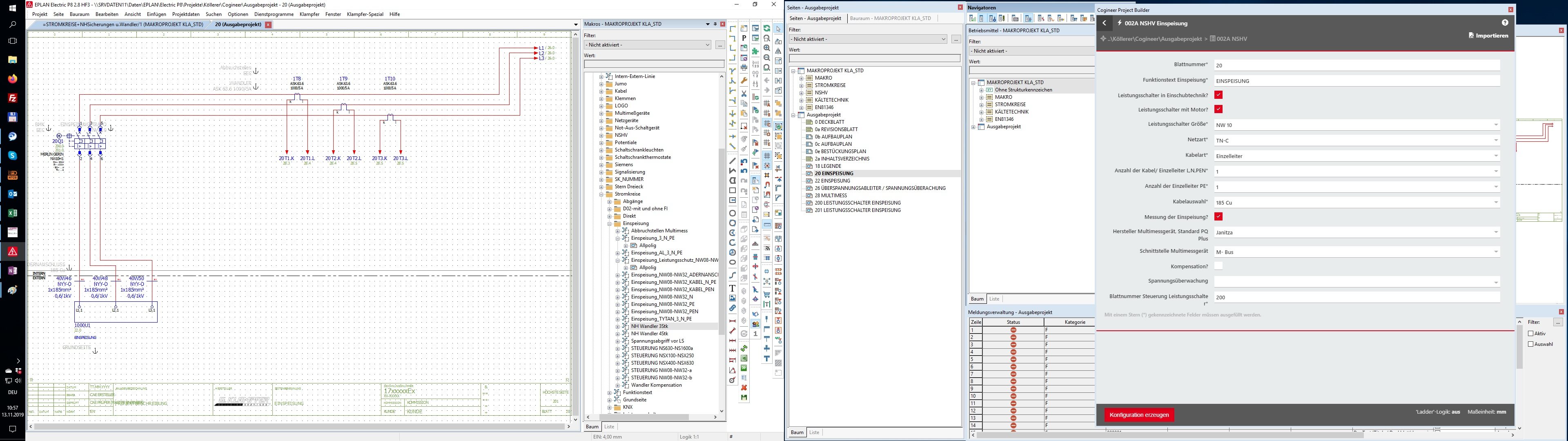This screenshot has height=441, width=1568.
Task: Open the Netzart dropdown
Action: (1496, 140)
